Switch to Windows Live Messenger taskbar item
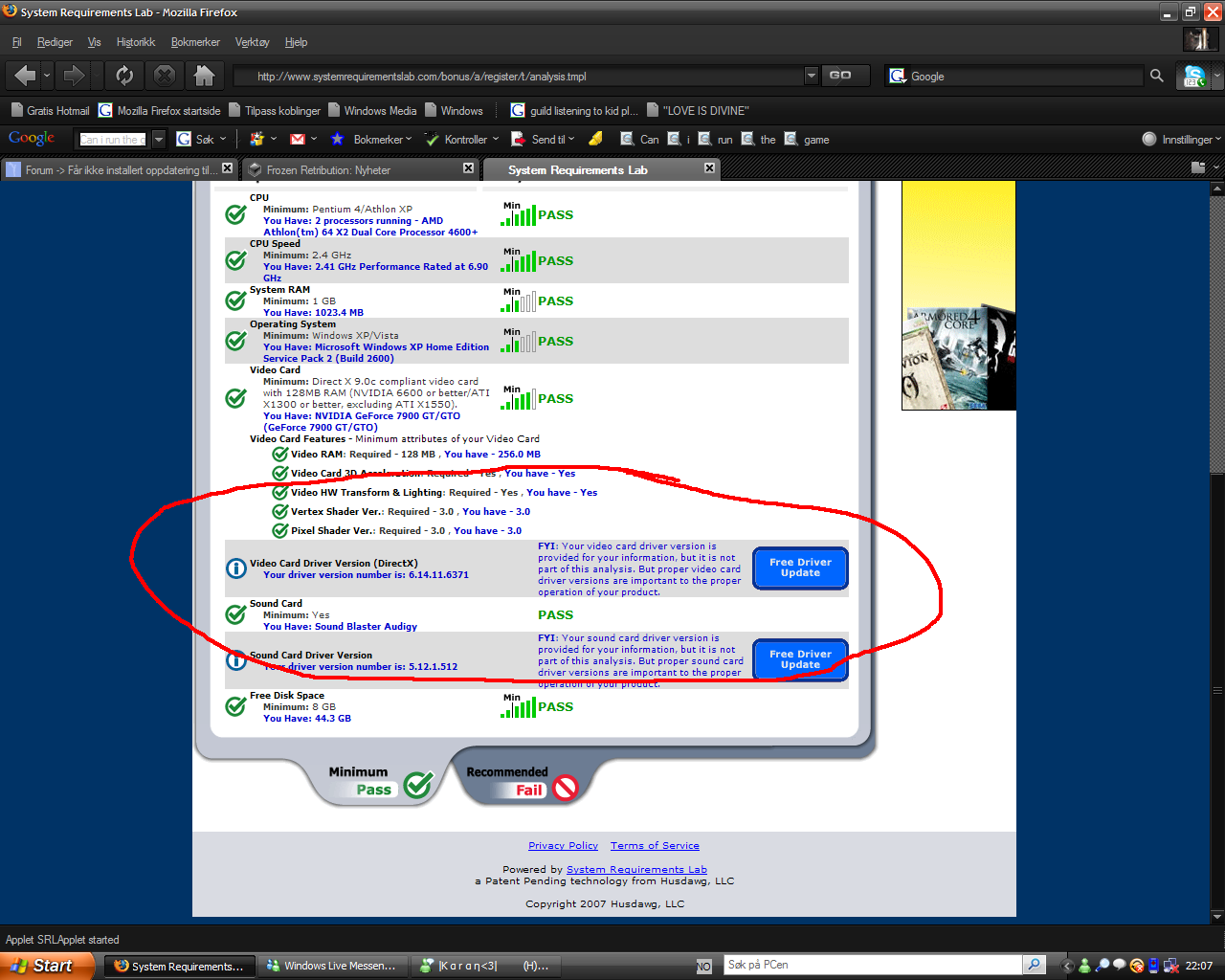The height and width of the screenshot is (980, 1225). [x=333, y=966]
